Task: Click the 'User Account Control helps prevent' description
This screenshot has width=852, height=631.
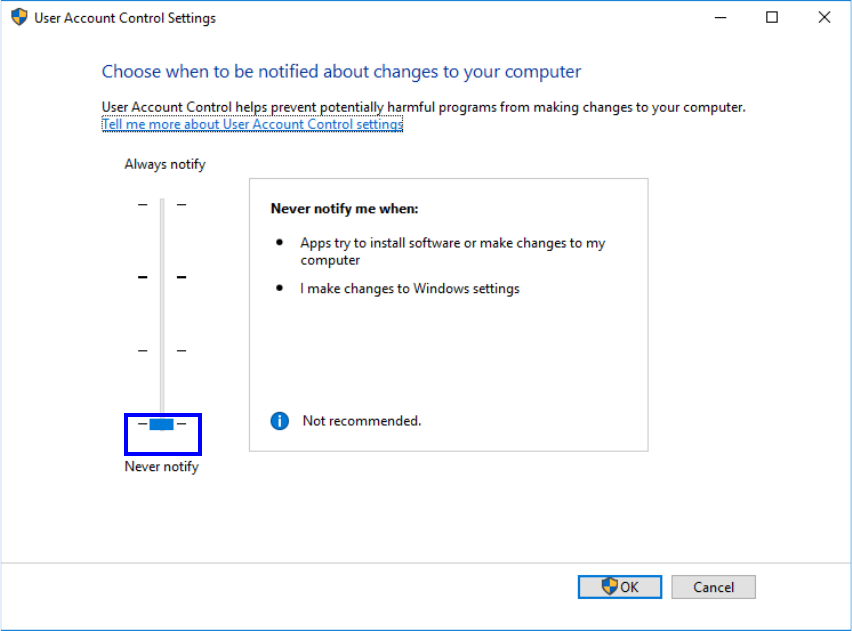Action: 423,107
